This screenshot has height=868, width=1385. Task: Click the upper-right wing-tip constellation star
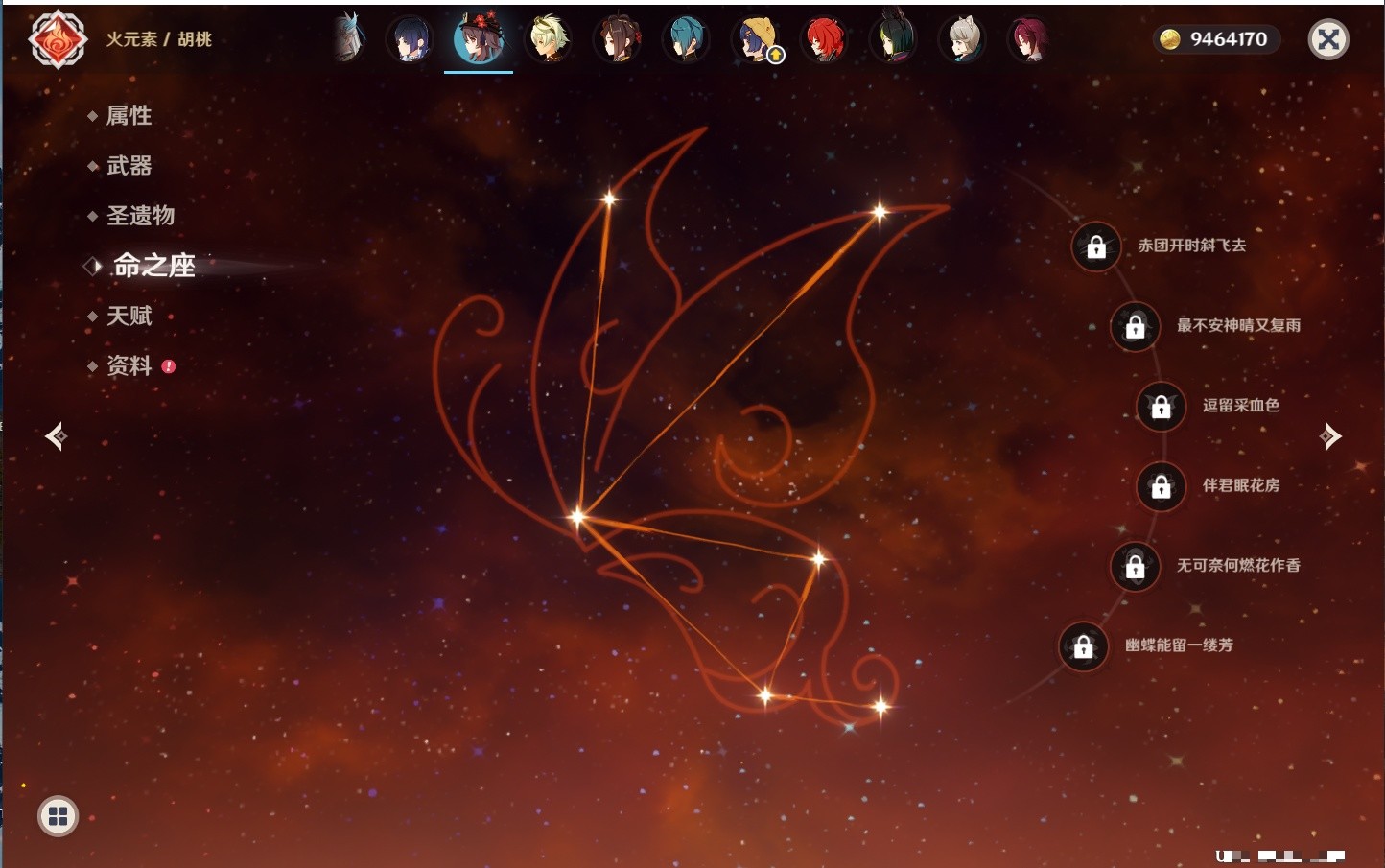tap(880, 212)
